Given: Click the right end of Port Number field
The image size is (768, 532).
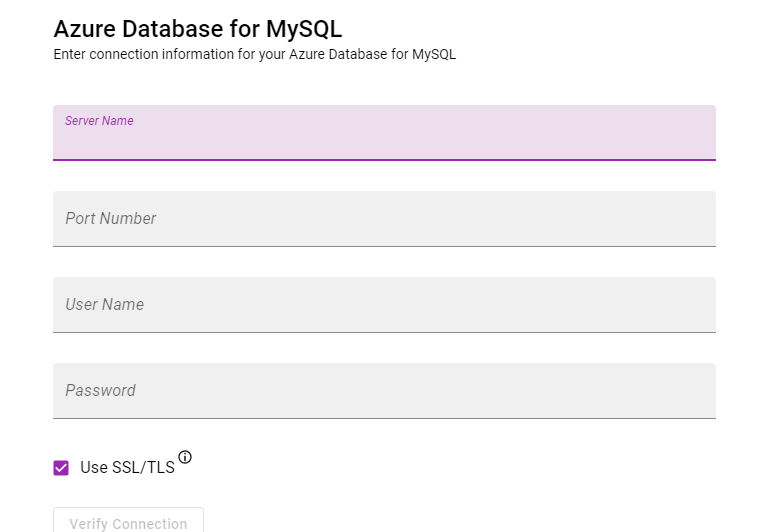Looking at the screenshot, I should pos(696,219).
